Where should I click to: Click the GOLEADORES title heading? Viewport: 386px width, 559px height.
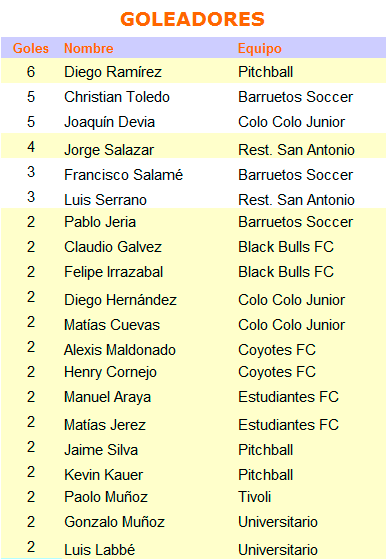click(192, 19)
